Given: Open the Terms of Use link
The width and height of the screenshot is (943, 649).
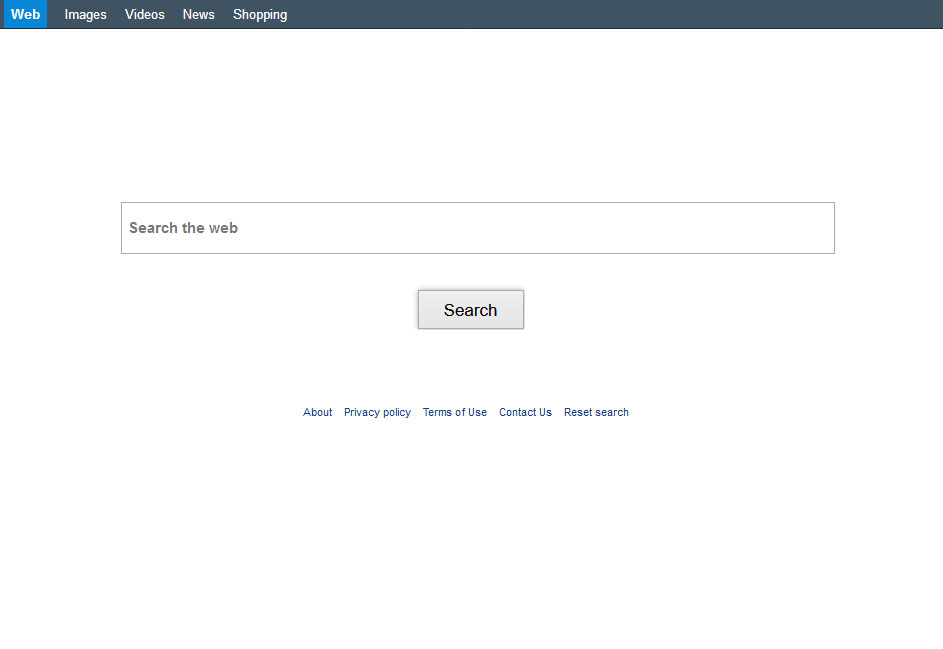Looking at the screenshot, I should click(454, 412).
